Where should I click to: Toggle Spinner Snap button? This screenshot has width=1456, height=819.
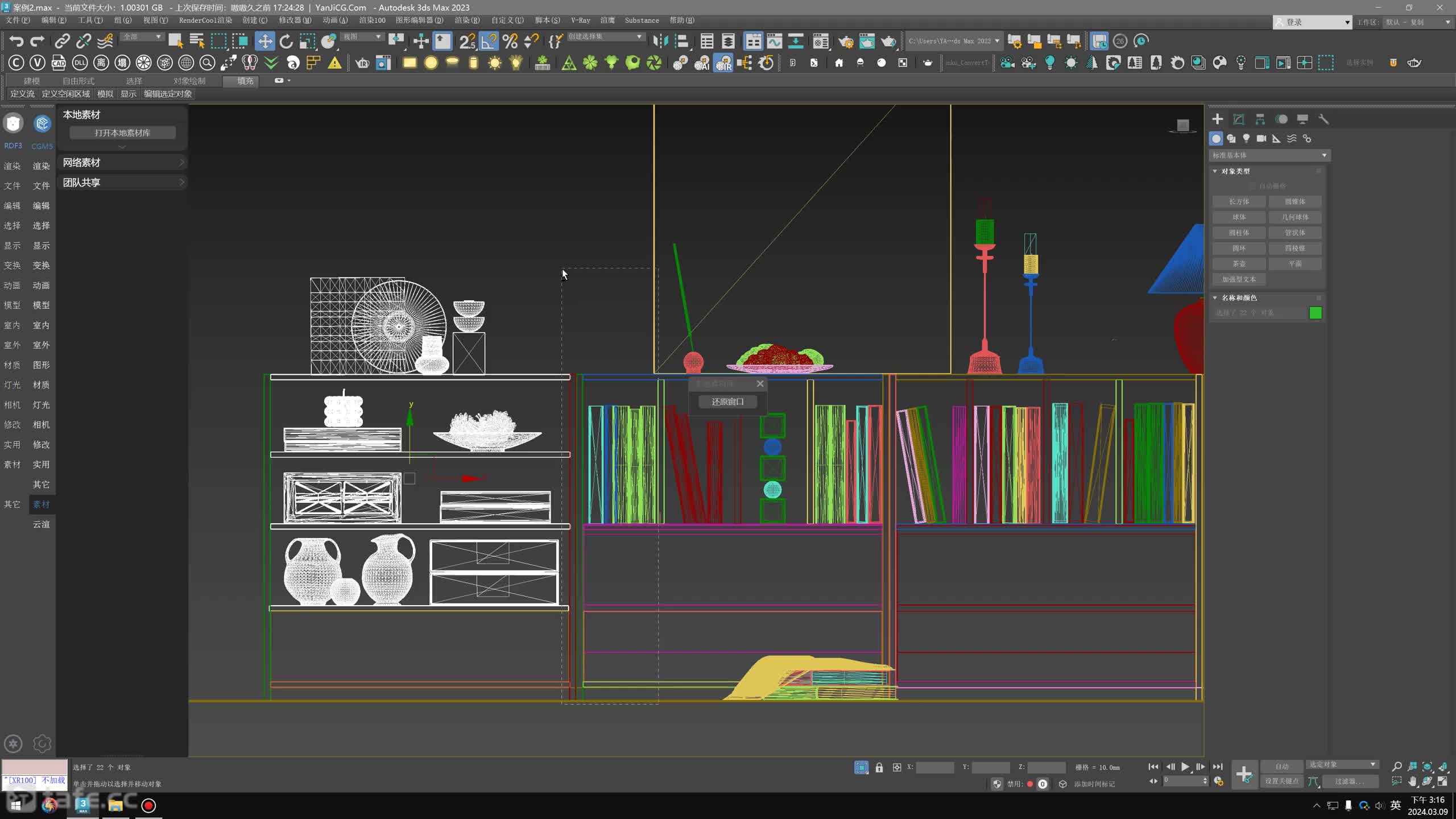point(531,41)
